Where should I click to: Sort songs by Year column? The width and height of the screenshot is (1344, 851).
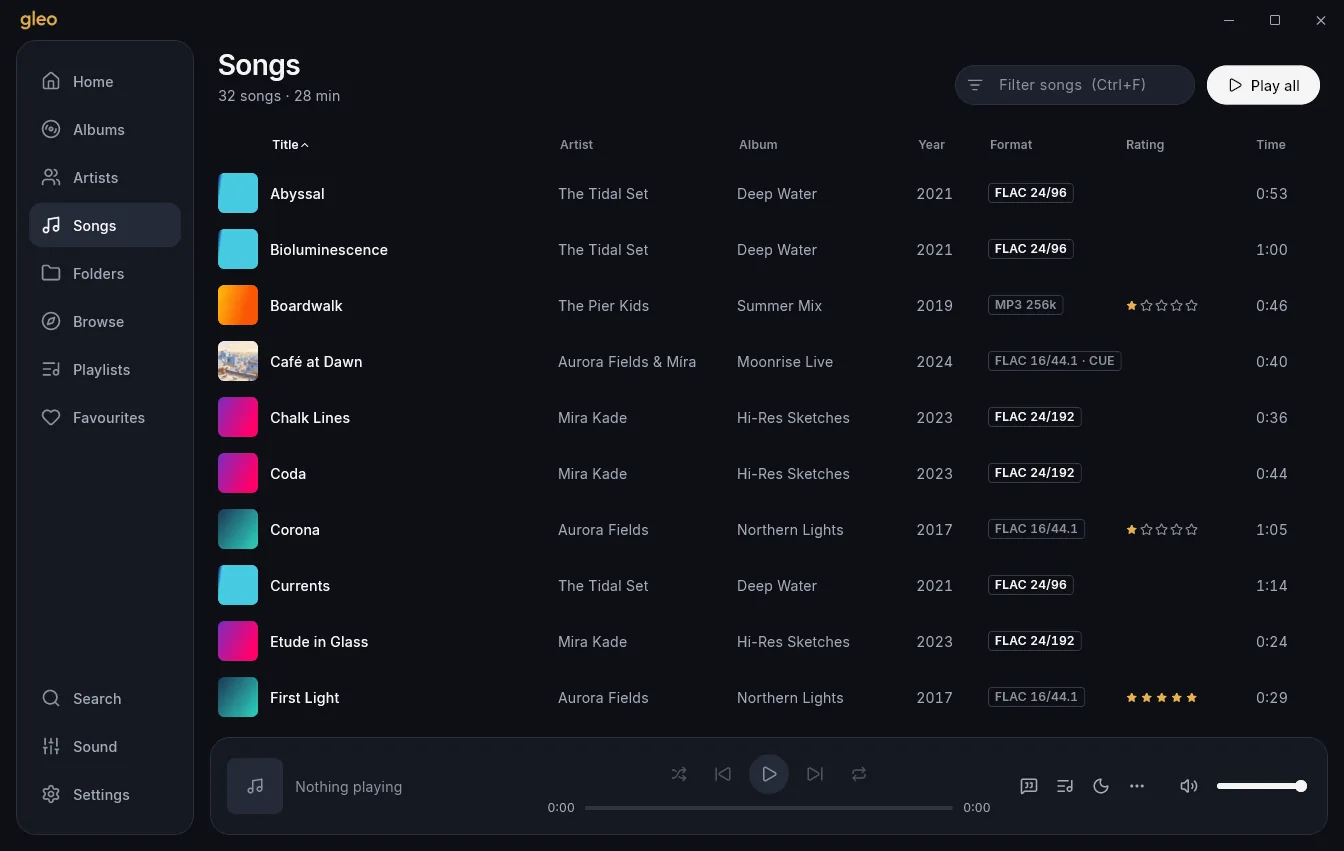pos(931,145)
